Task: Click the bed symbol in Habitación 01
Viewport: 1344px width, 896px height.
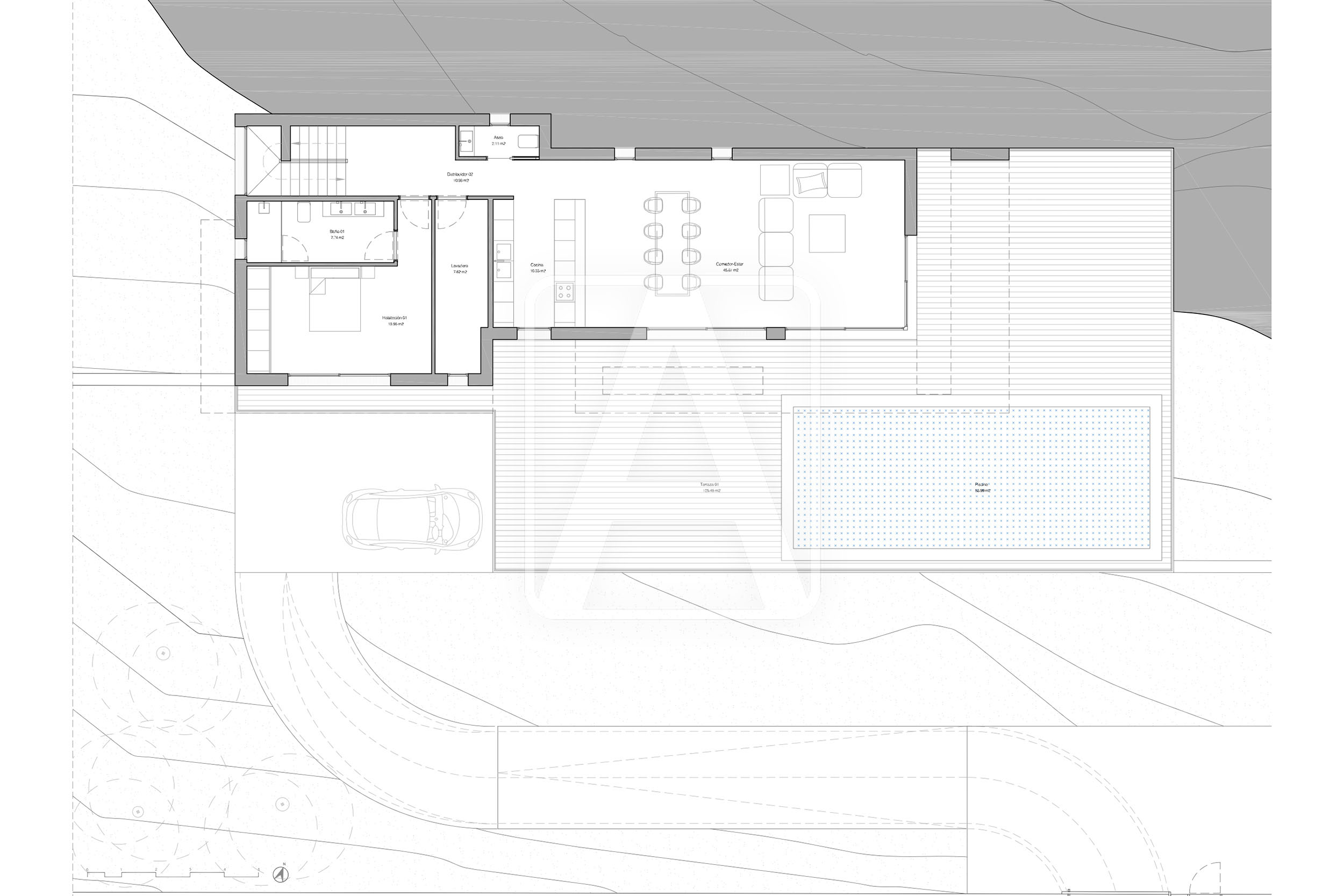Action: pos(335,299)
